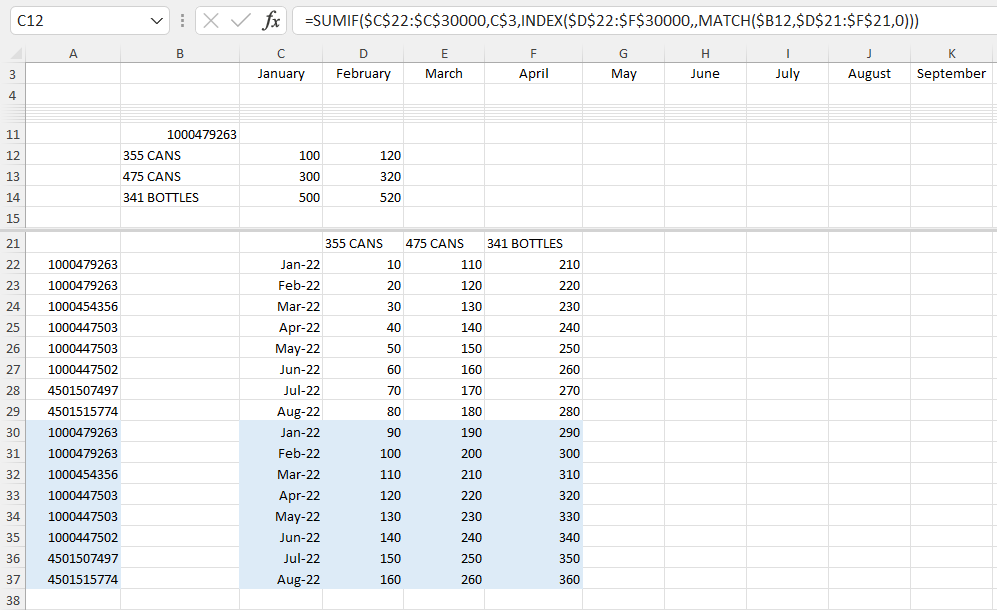997x610 pixels.
Task: Select row 12 header
Action: pos(13,155)
